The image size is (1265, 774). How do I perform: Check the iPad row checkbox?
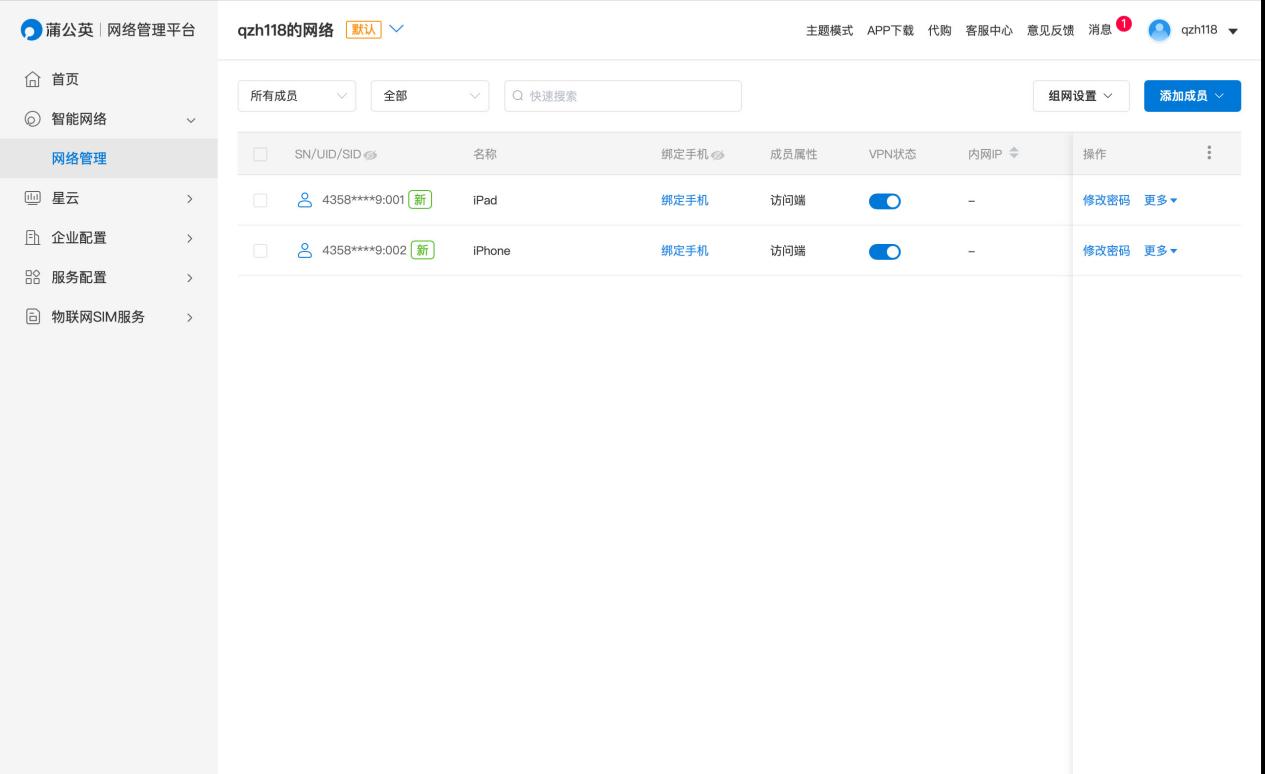[261, 200]
